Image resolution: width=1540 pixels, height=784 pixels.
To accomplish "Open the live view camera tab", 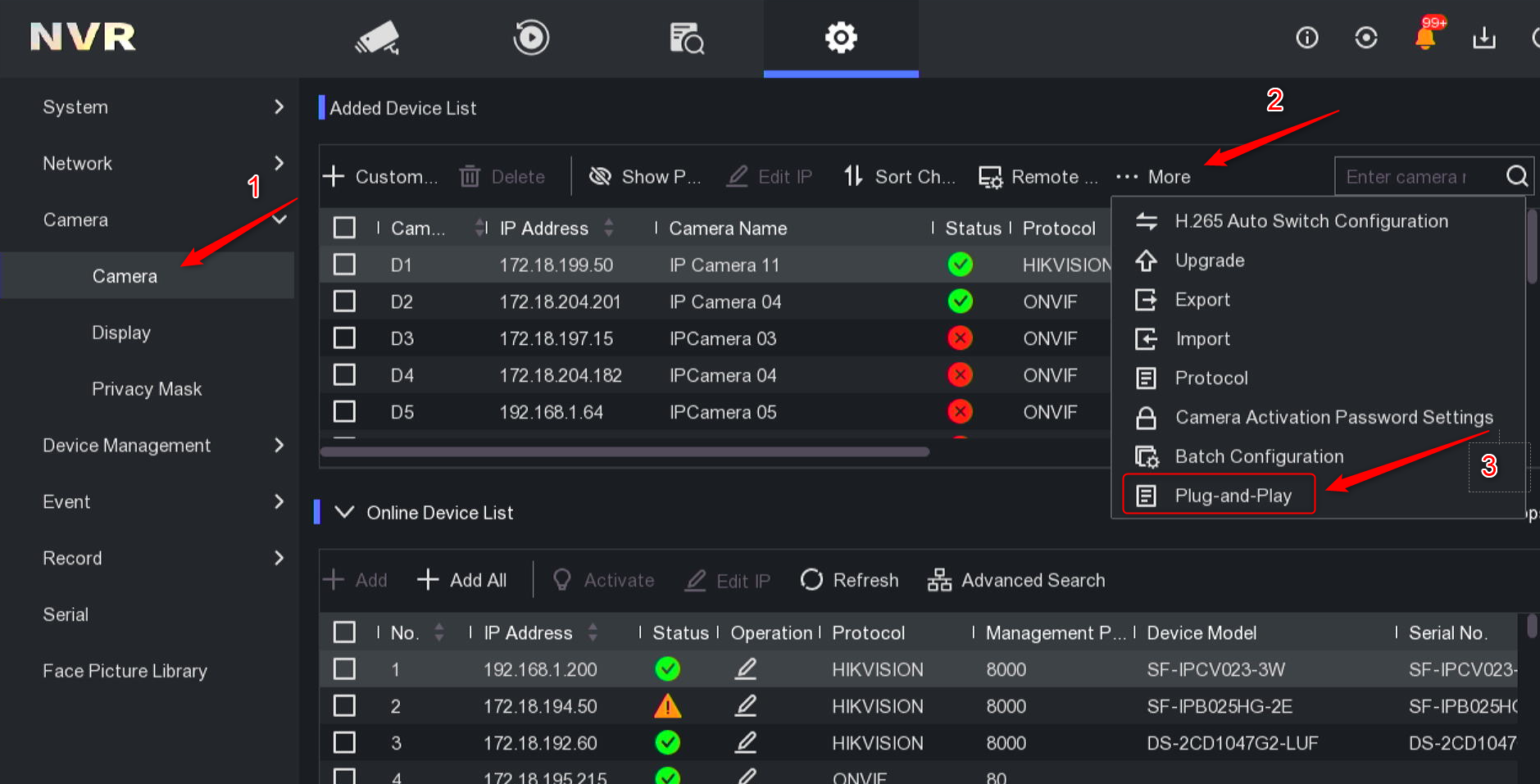I will pyautogui.click(x=377, y=38).
